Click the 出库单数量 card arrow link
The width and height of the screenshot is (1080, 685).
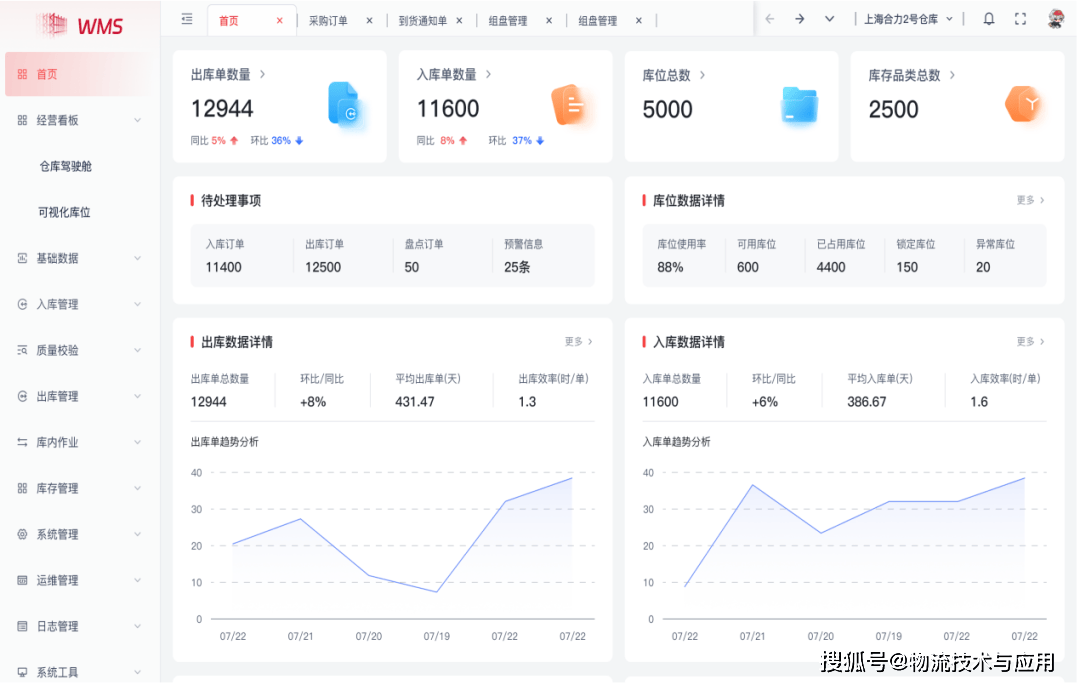coord(260,73)
